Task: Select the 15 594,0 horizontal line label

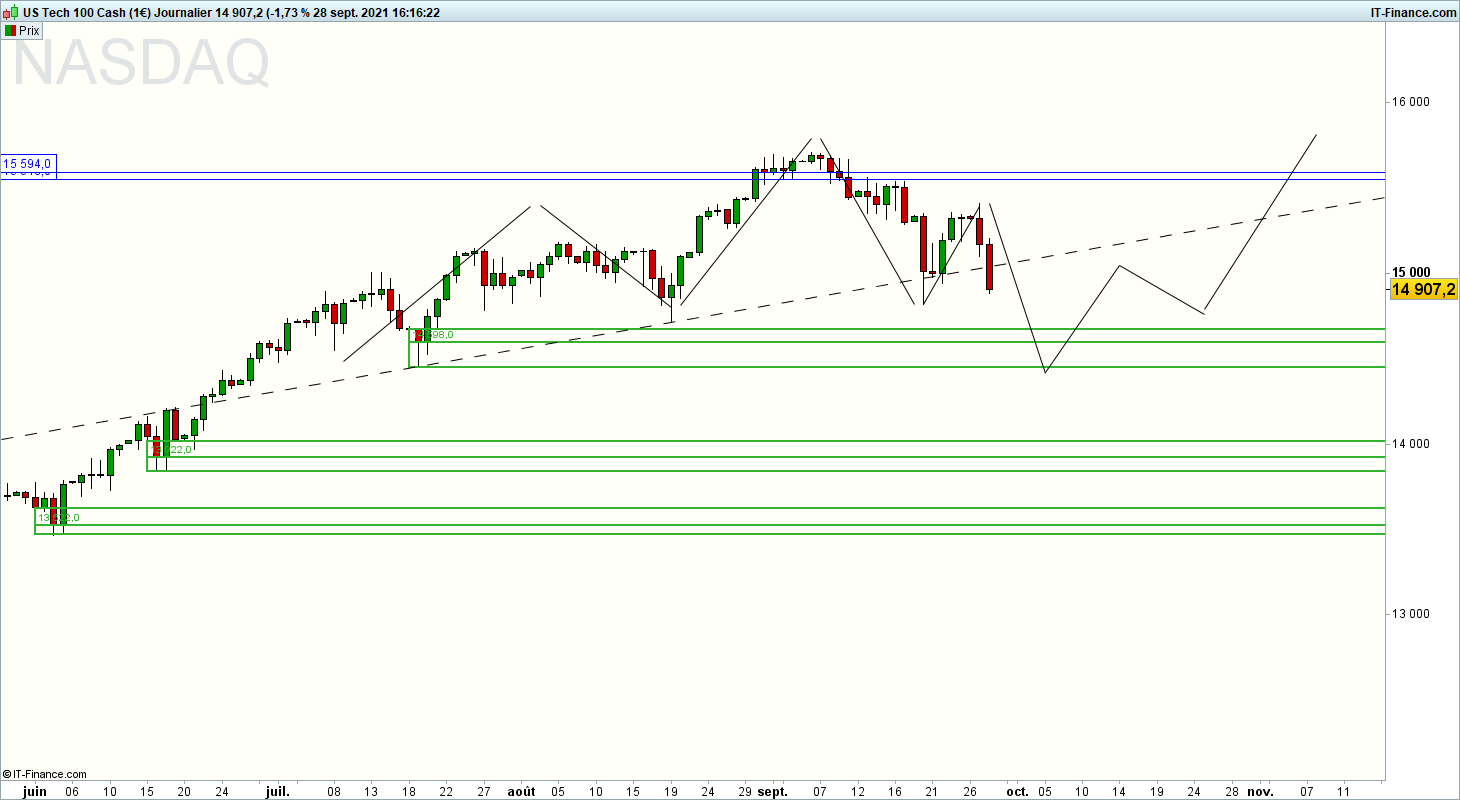Action: [x=29, y=162]
